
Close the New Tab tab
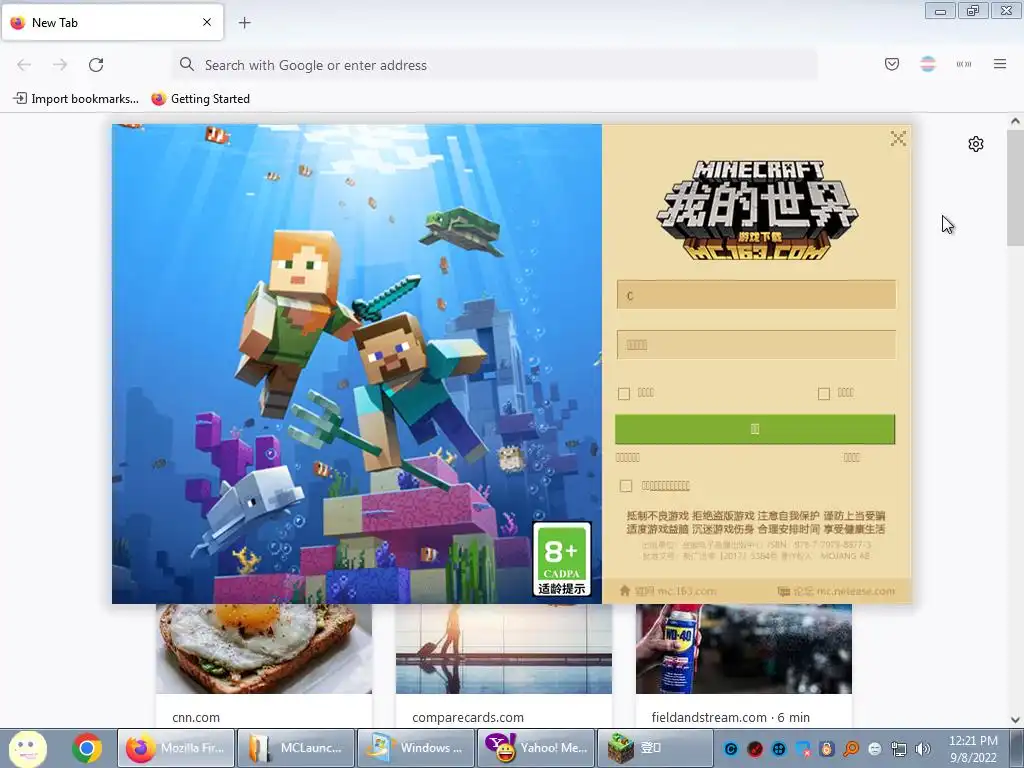pos(207,22)
